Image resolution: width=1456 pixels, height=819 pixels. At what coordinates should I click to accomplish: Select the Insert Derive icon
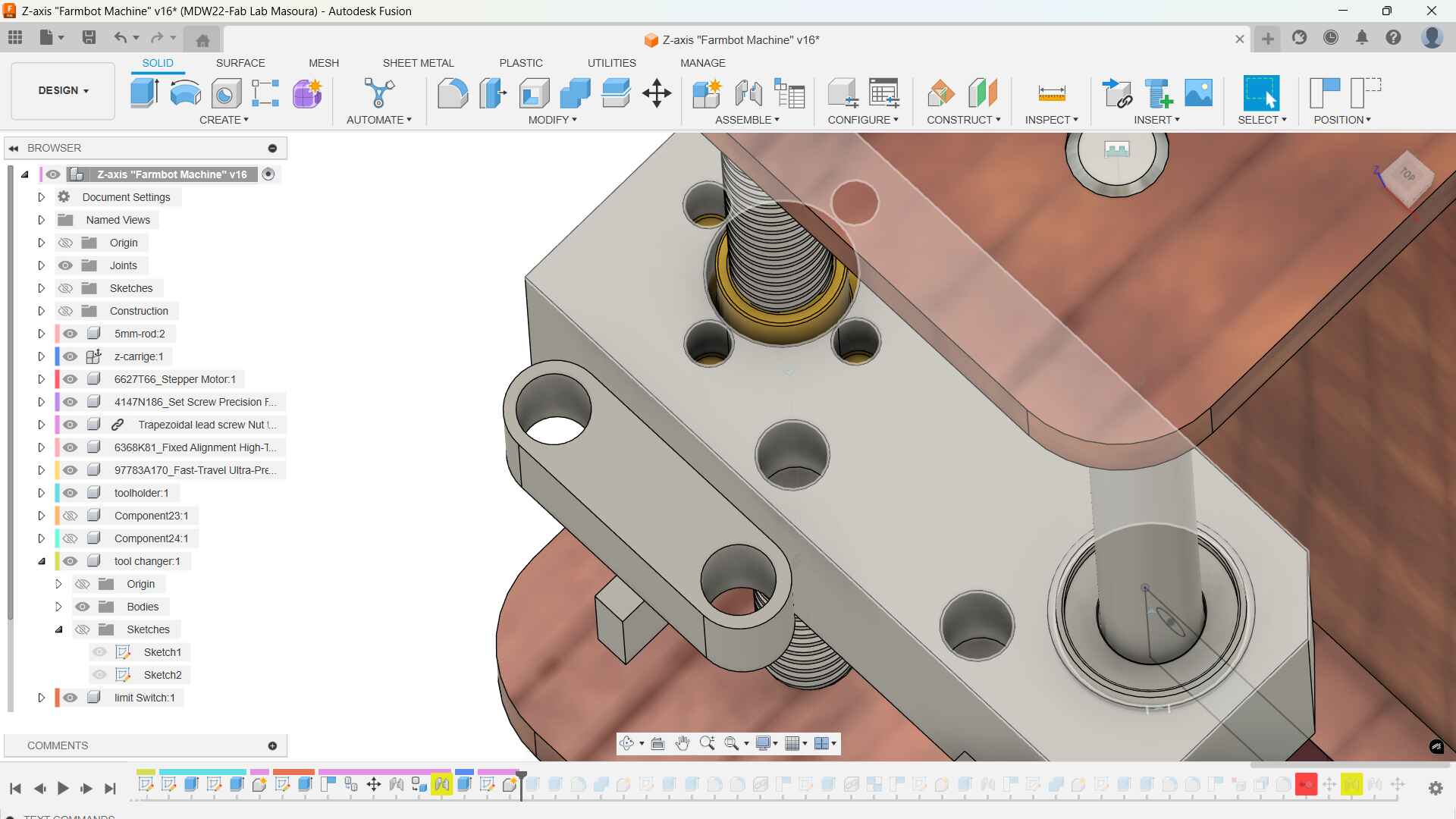[1117, 93]
